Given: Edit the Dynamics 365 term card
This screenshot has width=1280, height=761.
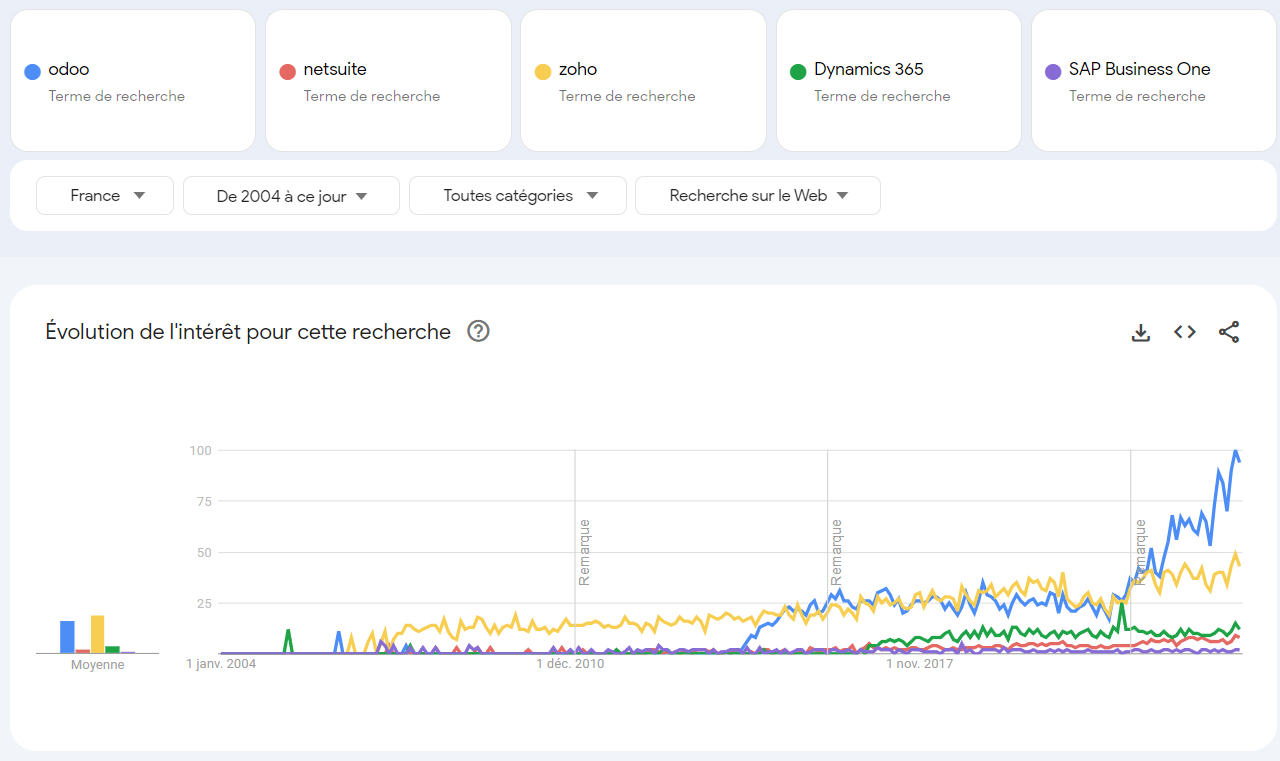Looking at the screenshot, I should coord(899,81).
